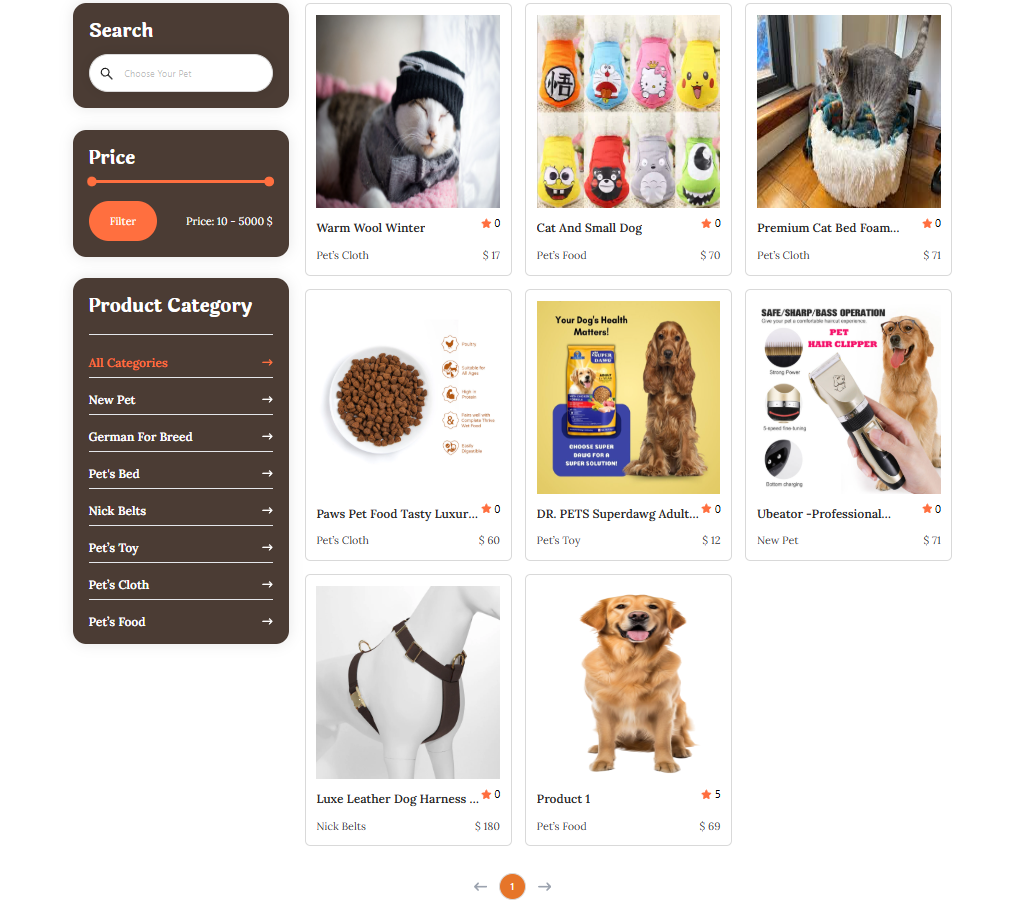1015x903 pixels.
Task: Click the minimum price slider handle
Action: [x=92, y=182]
